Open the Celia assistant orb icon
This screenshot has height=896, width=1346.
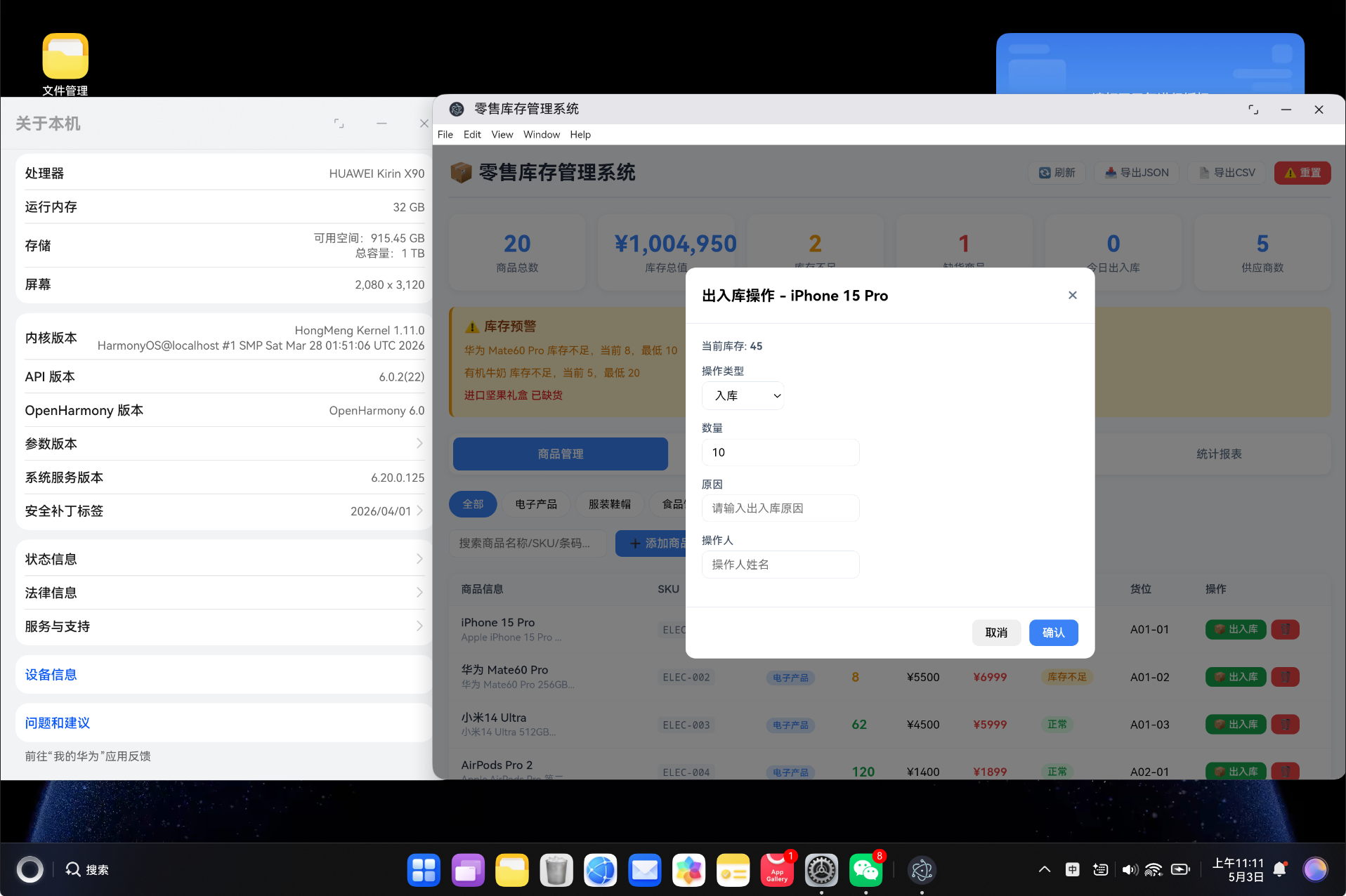[1315, 869]
